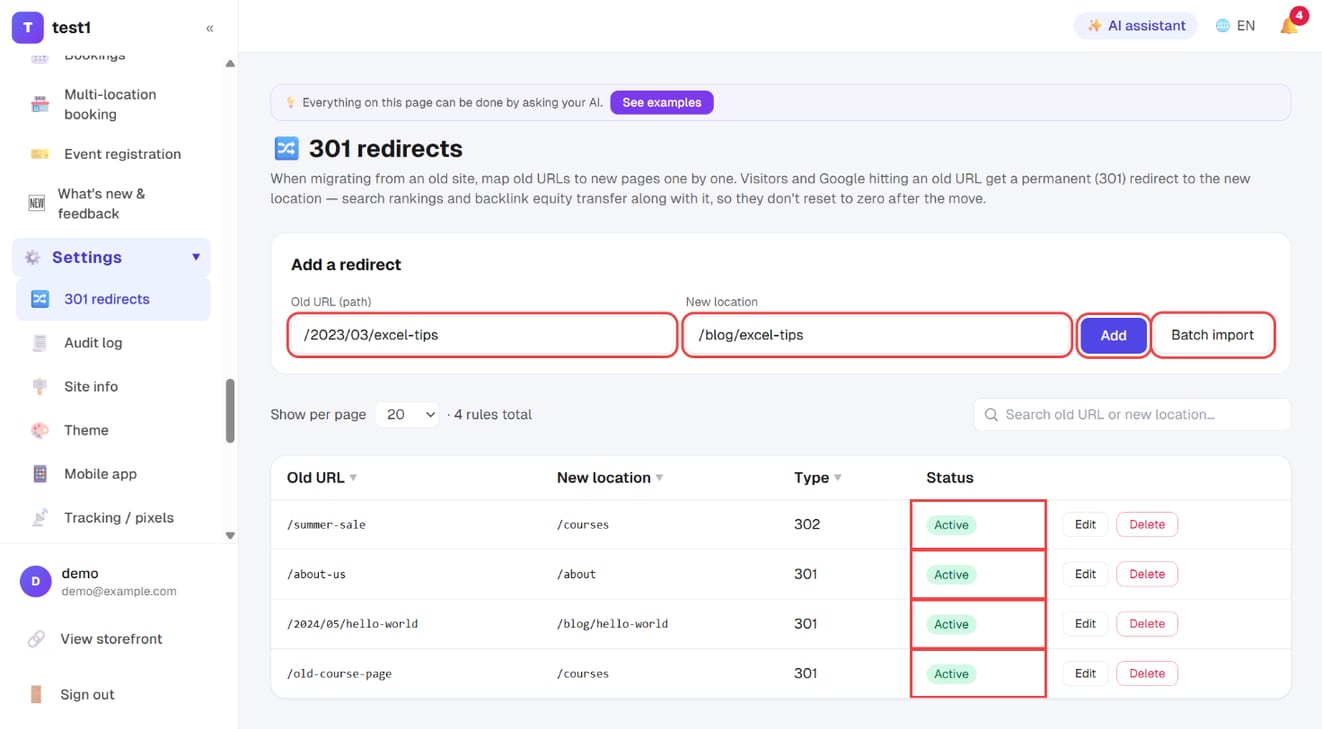Click the magnifier icon in search box
The image size is (1322, 729).
(x=991, y=414)
